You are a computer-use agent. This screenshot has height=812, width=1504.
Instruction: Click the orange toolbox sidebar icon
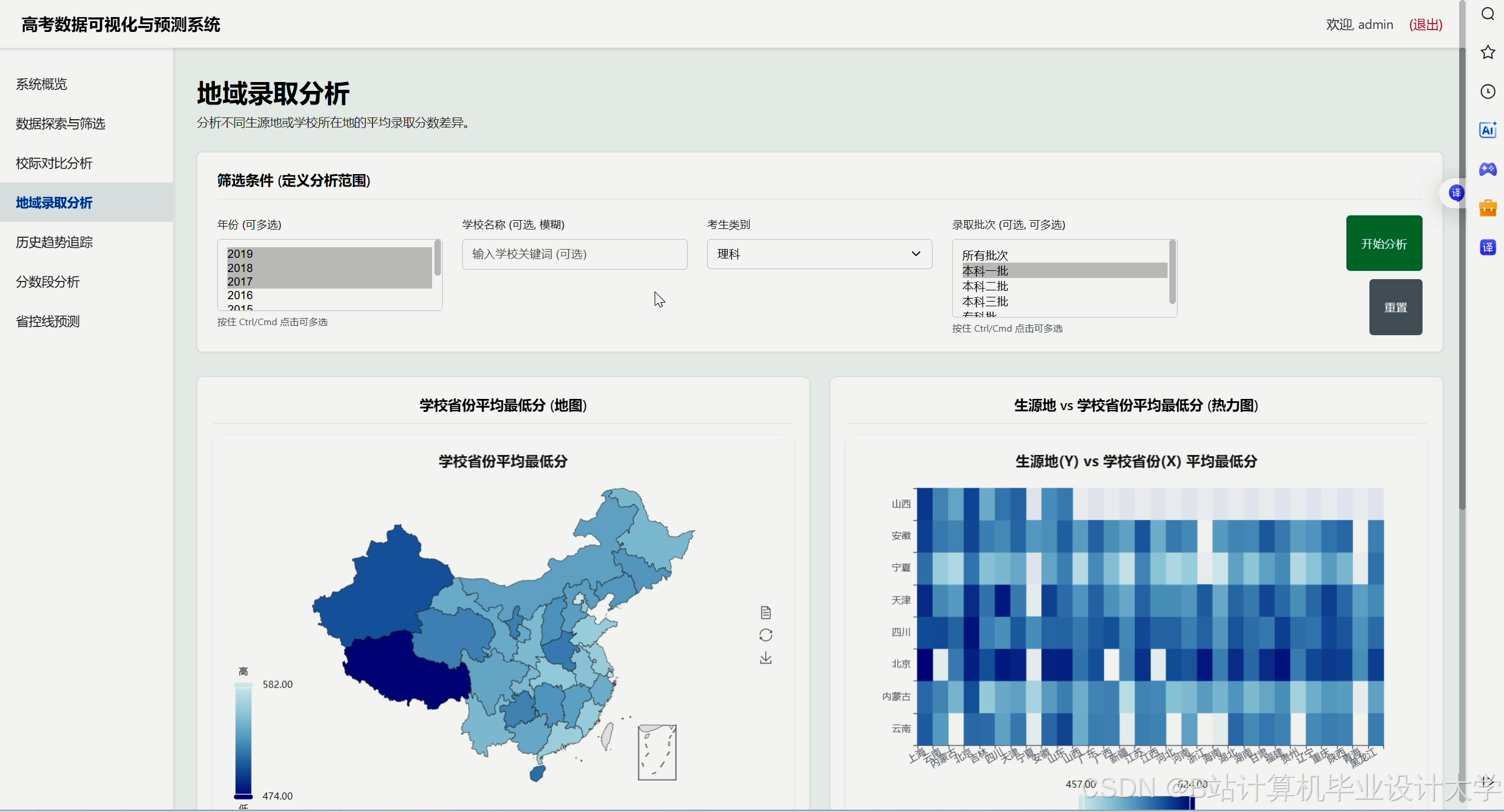coord(1487,208)
